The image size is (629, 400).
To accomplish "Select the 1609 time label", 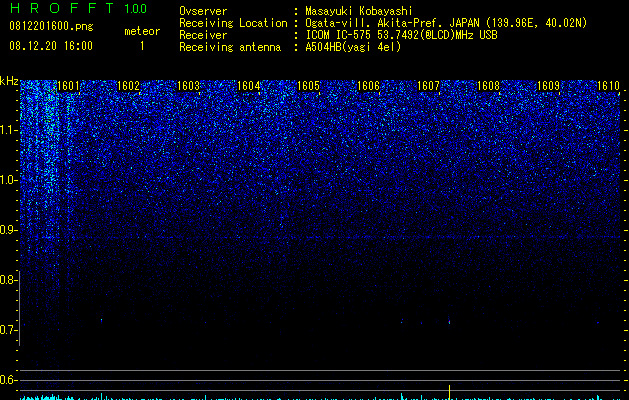I will 548,86.
